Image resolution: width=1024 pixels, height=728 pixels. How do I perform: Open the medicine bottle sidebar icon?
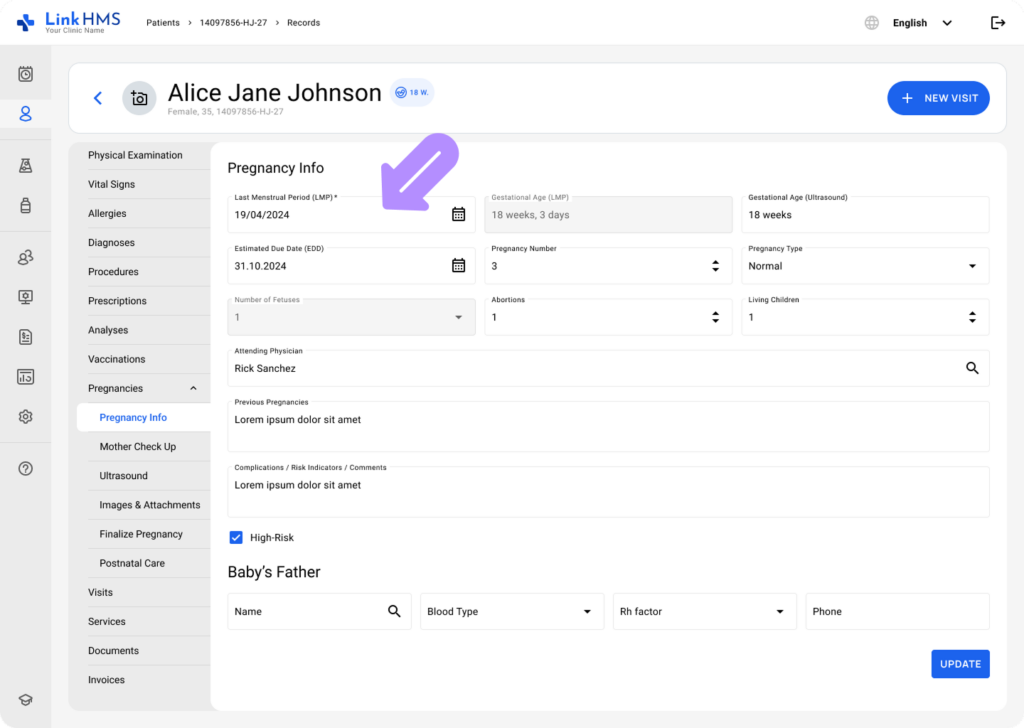tap(25, 206)
